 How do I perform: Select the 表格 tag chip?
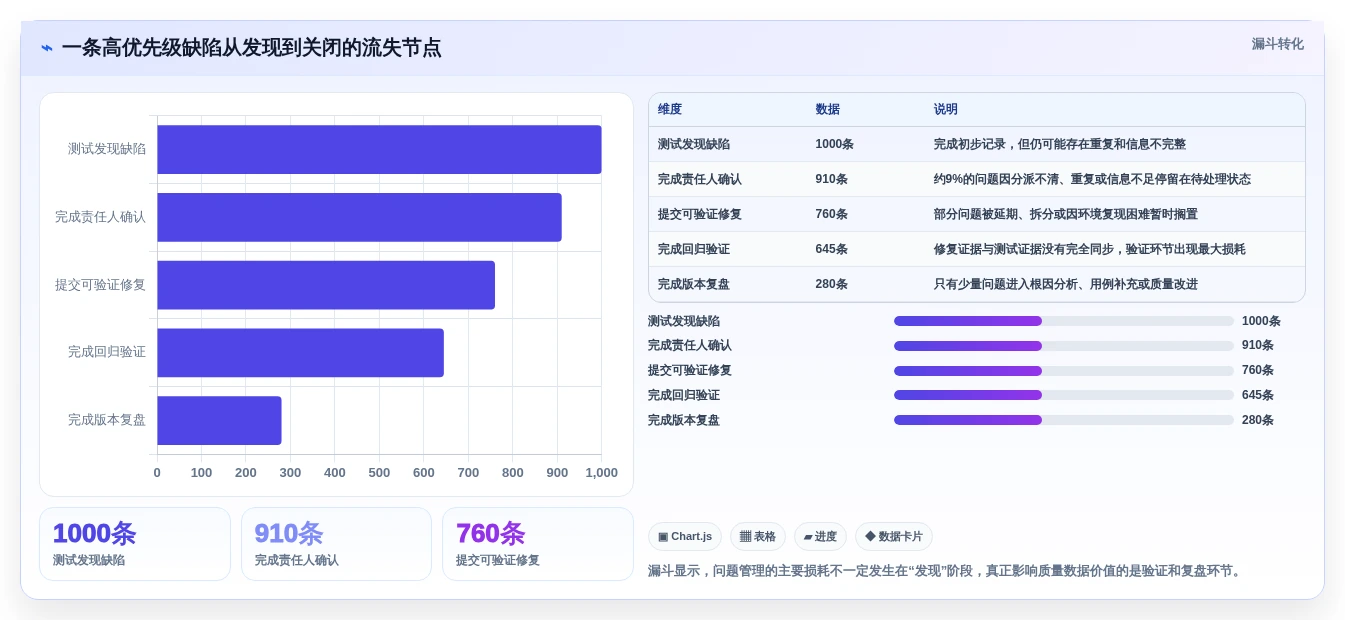coord(758,536)
